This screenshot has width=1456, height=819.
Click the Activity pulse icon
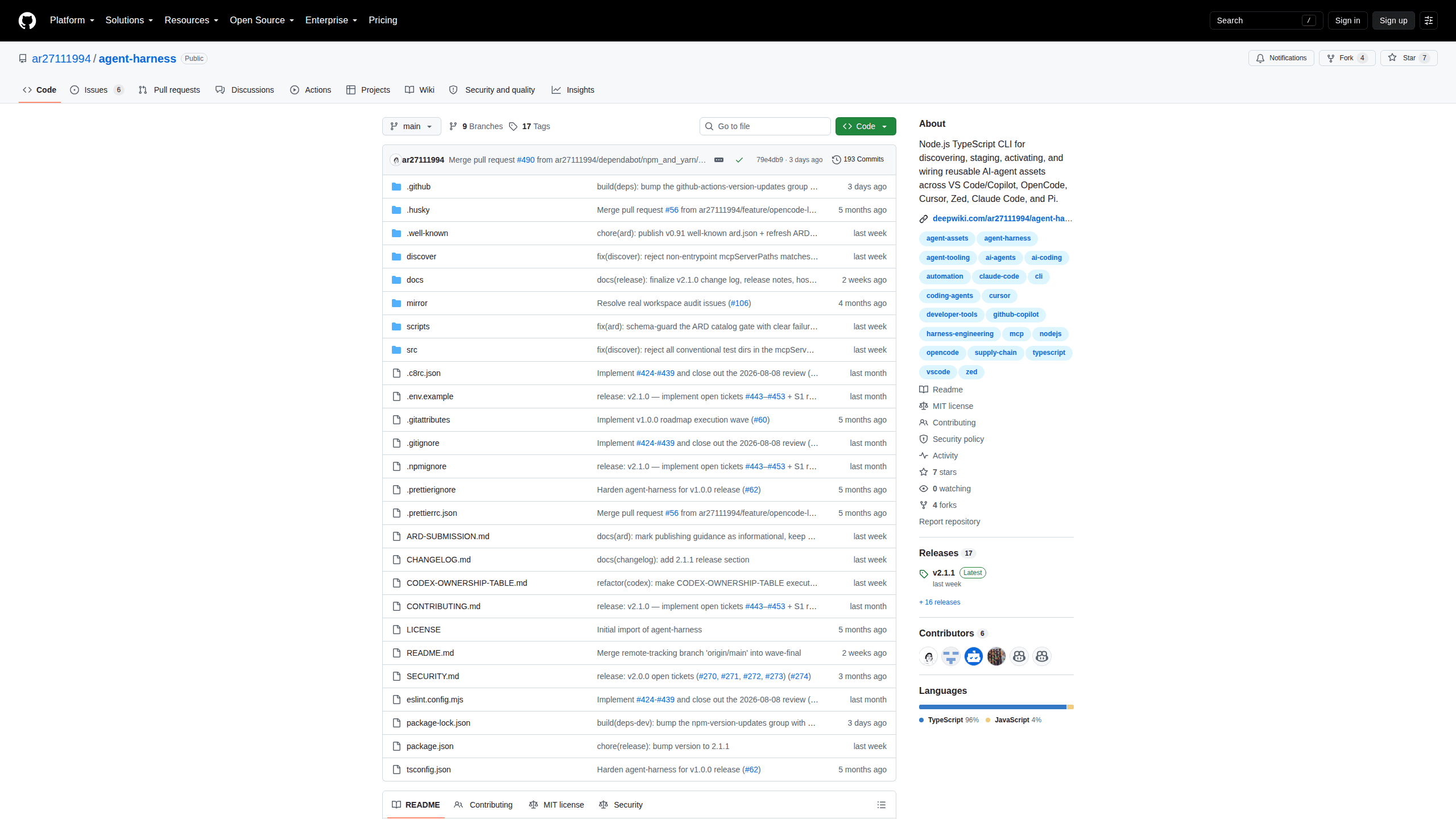[924, 456]
